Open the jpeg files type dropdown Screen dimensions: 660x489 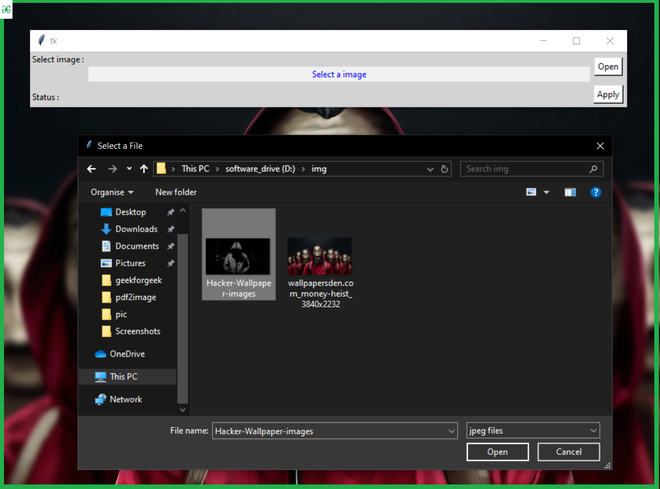(533, 431)
